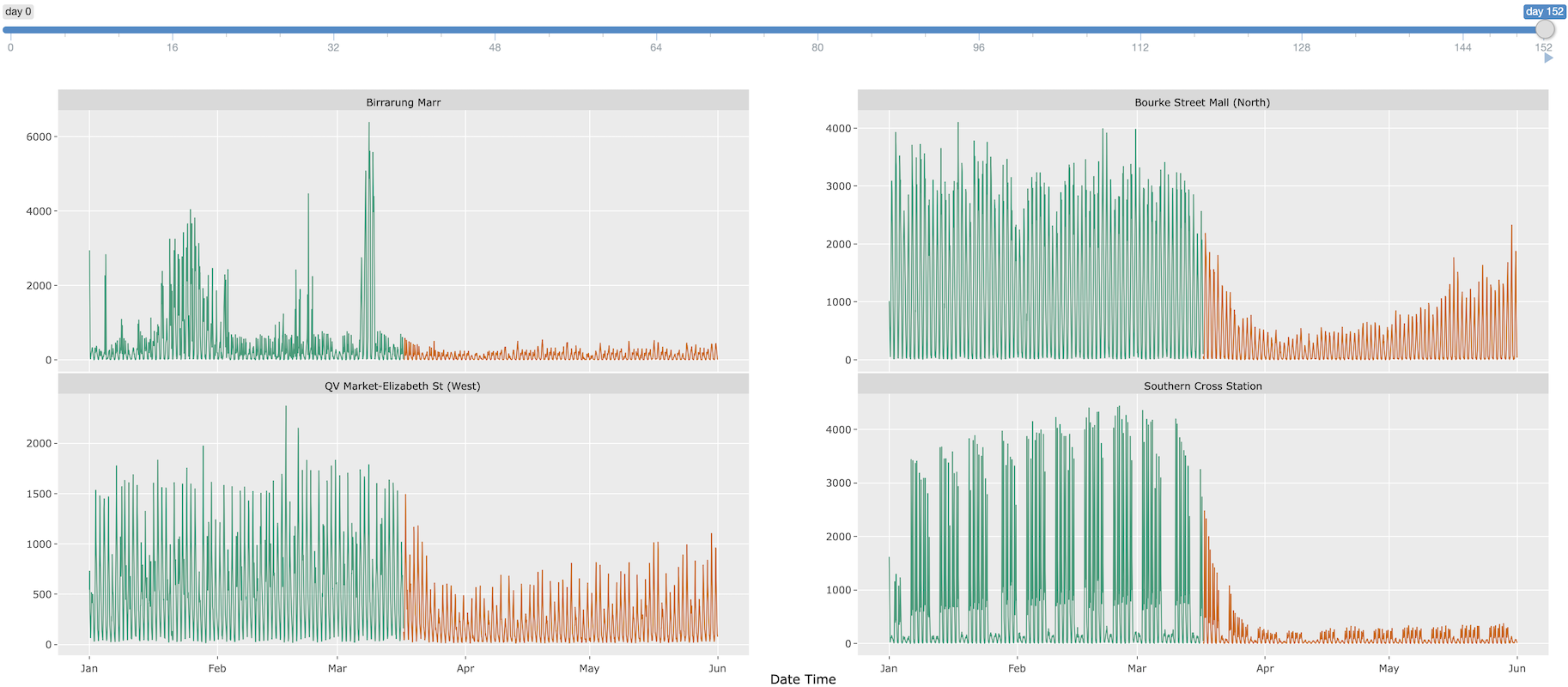
Task: Click the 'day 152' current value badge
Action: pos(1544,12)
